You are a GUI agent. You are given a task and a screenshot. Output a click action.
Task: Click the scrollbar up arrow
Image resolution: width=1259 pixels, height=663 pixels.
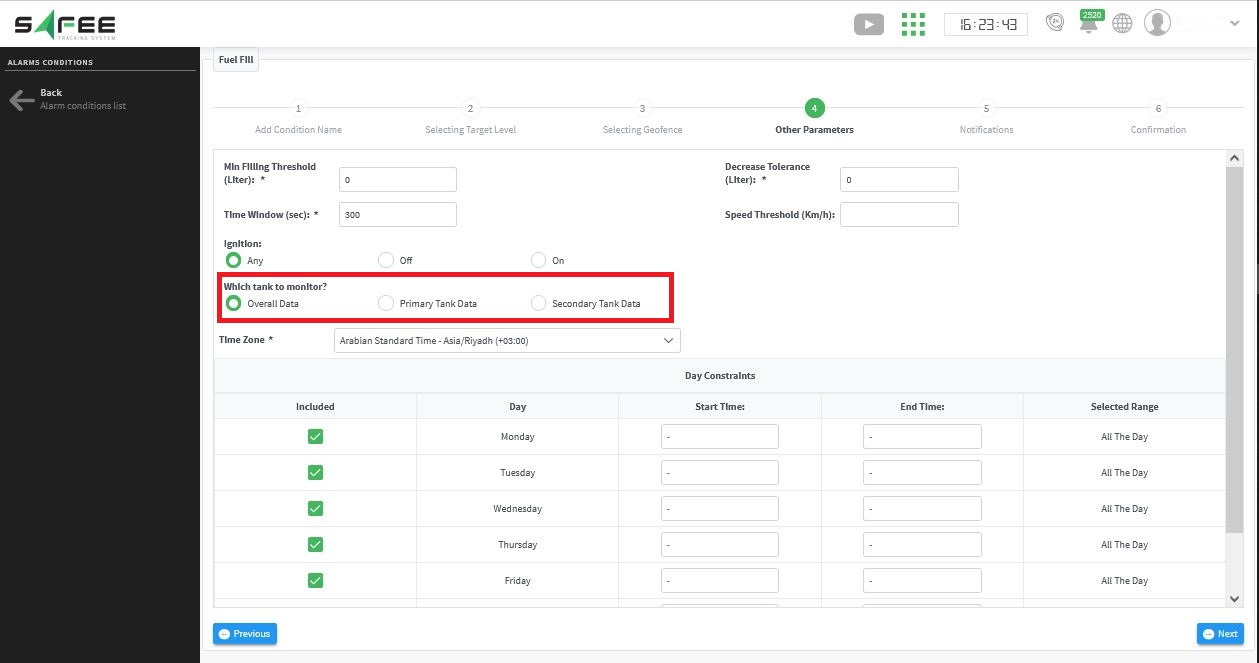[x=1234, y=158]
